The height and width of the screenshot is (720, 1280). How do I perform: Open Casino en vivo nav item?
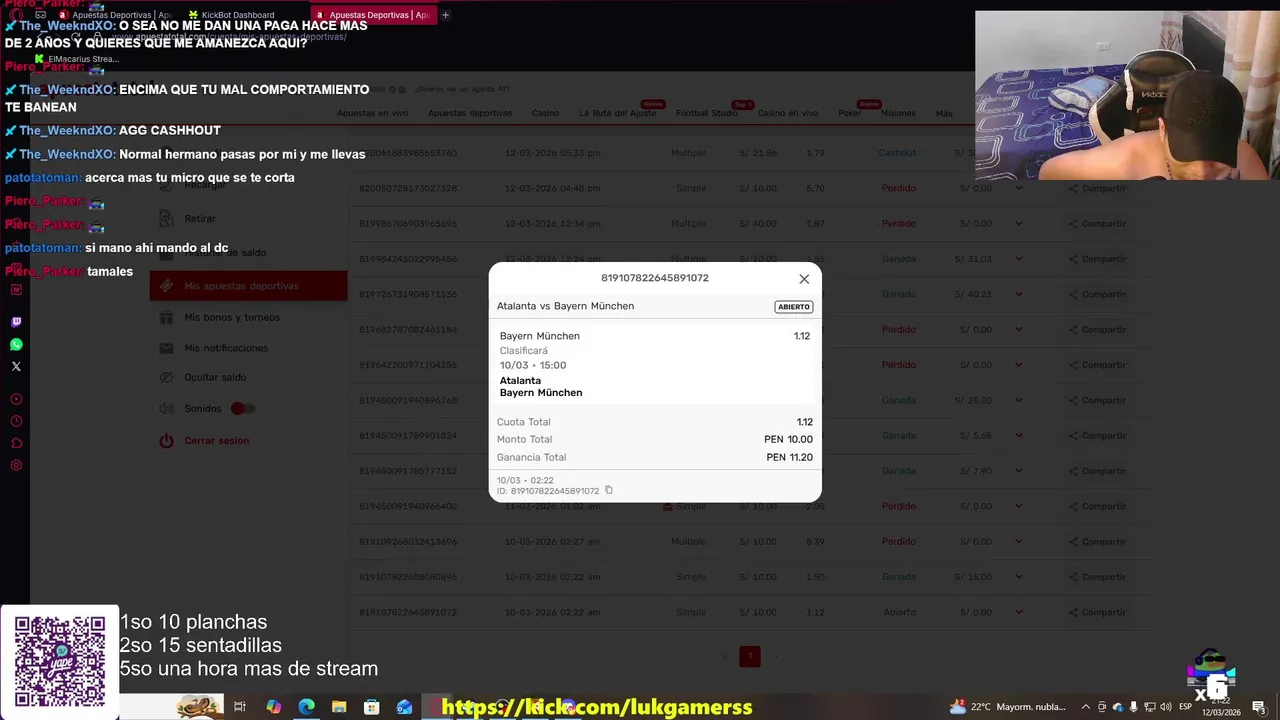click(788, 113)
